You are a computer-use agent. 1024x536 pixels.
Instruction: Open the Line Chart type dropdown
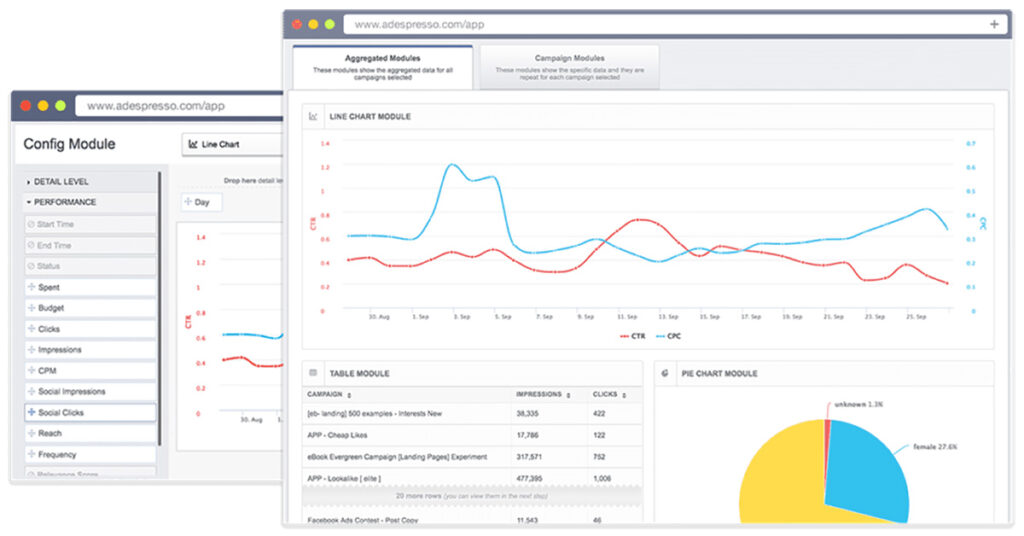click(x=230, y=144)
